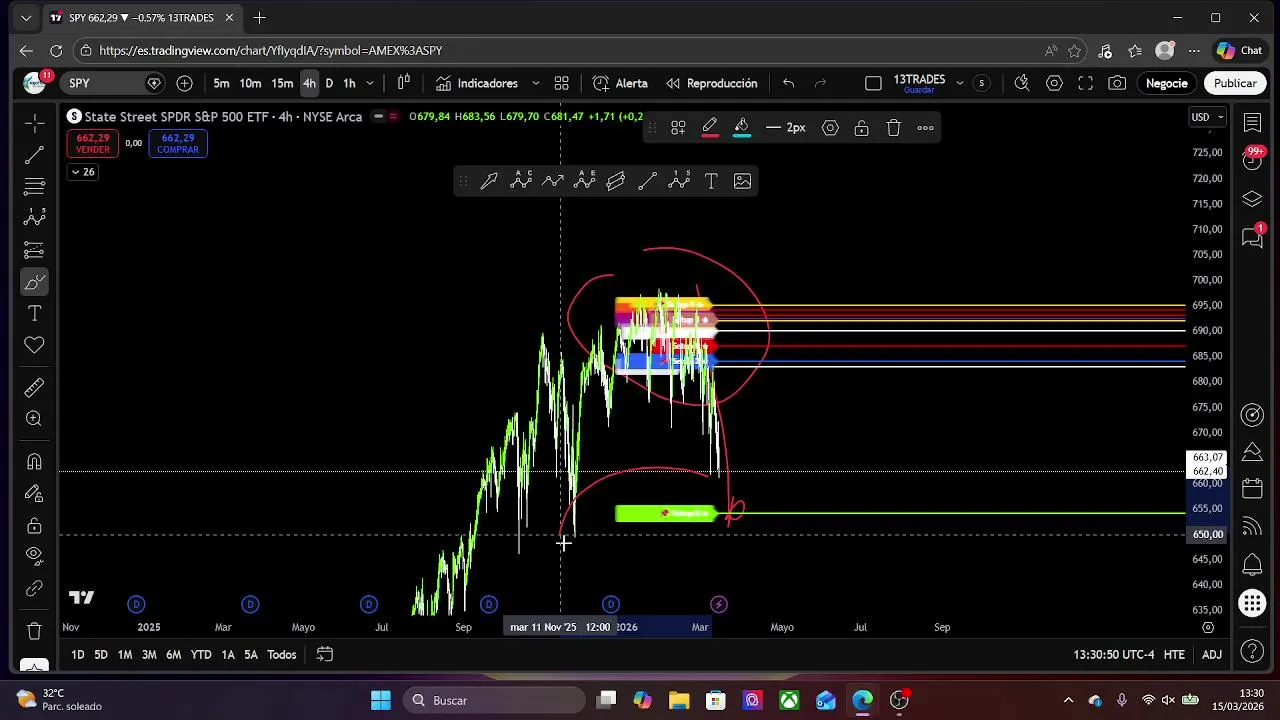
Task: Switch to the 1h timeframe
Action: tap(349, 83)
